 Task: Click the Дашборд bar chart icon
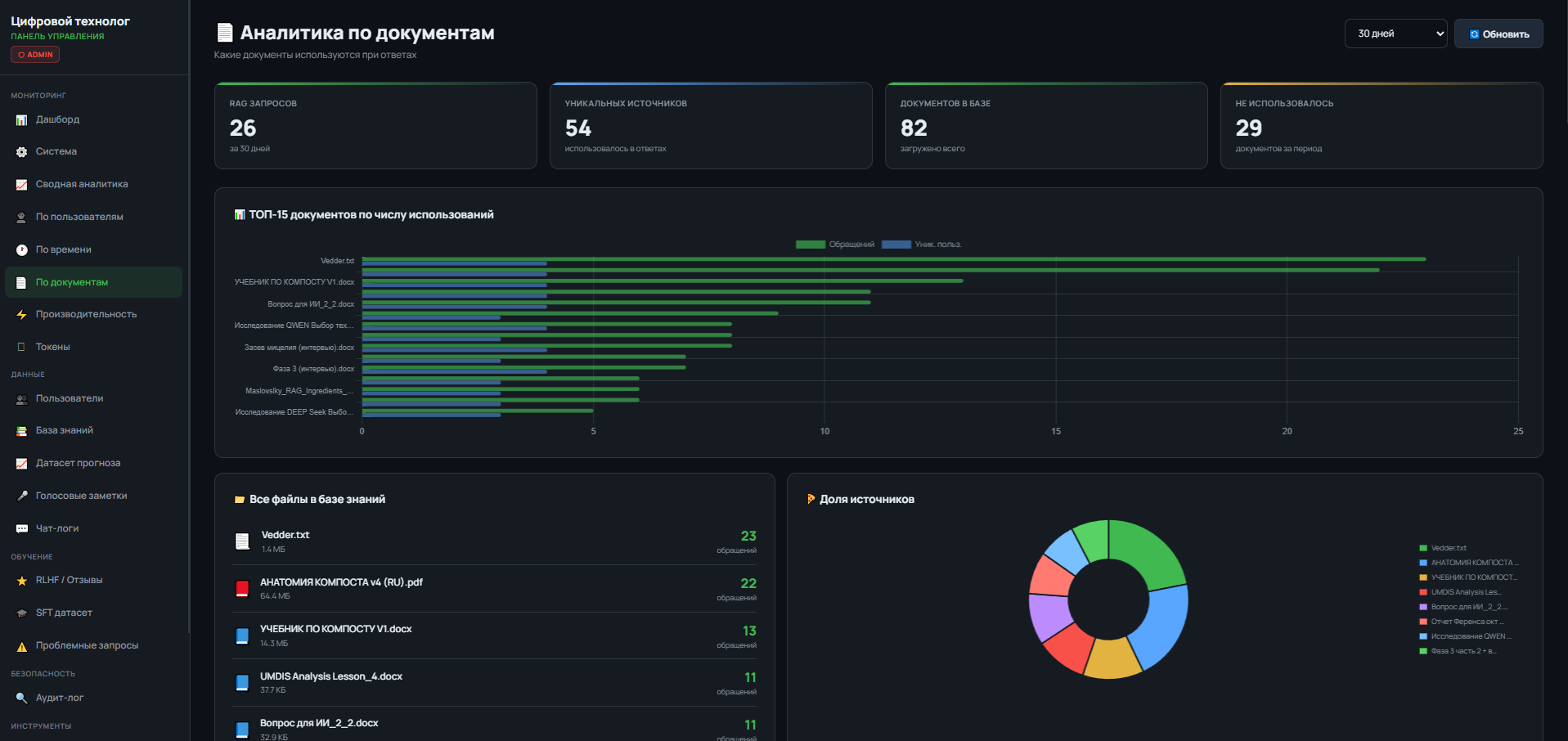[21, 120]
